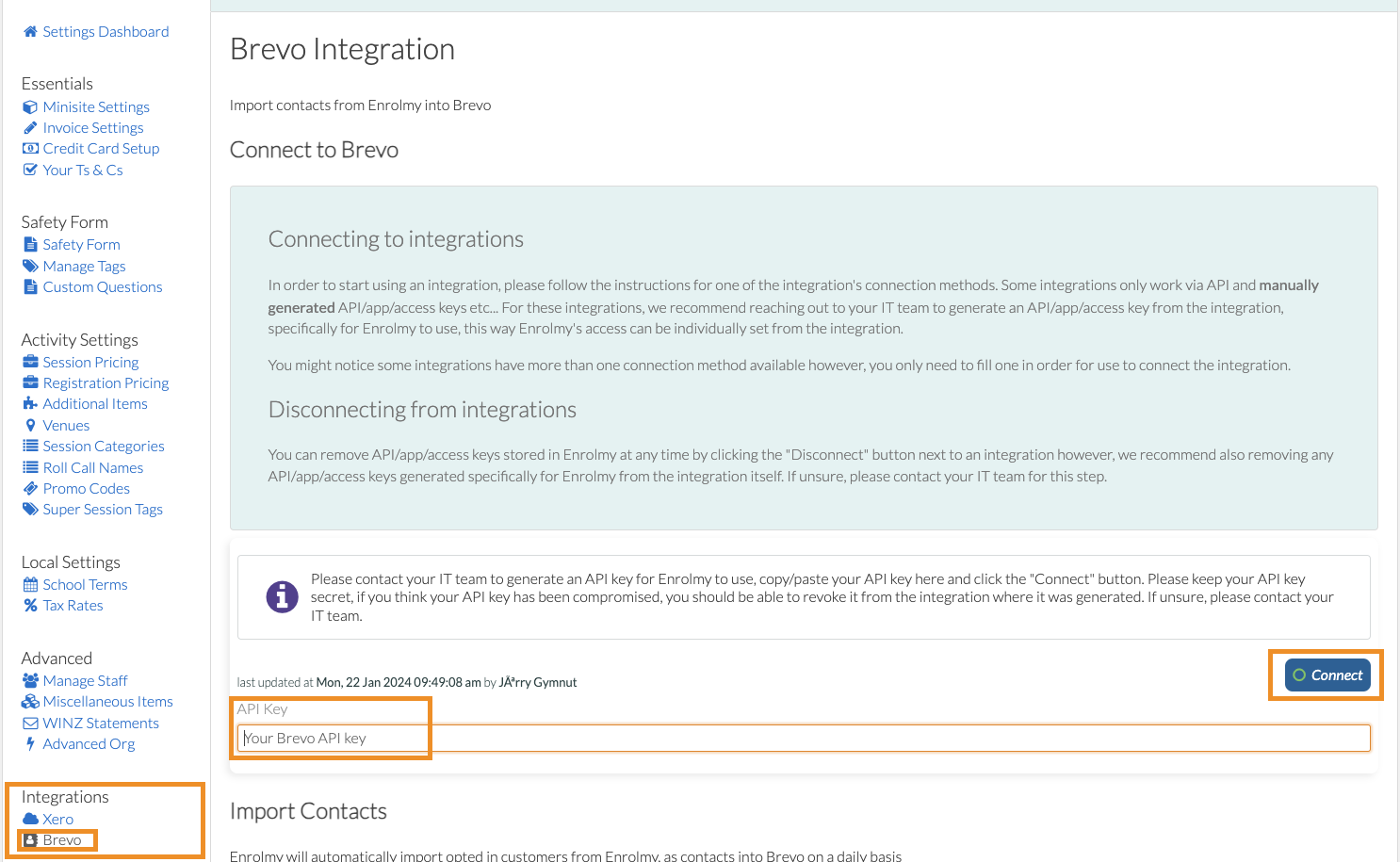Click the document icon next to Safety Form link
Image resolution: width=1400 pixels, height=862 pixels.
[30, 245]
